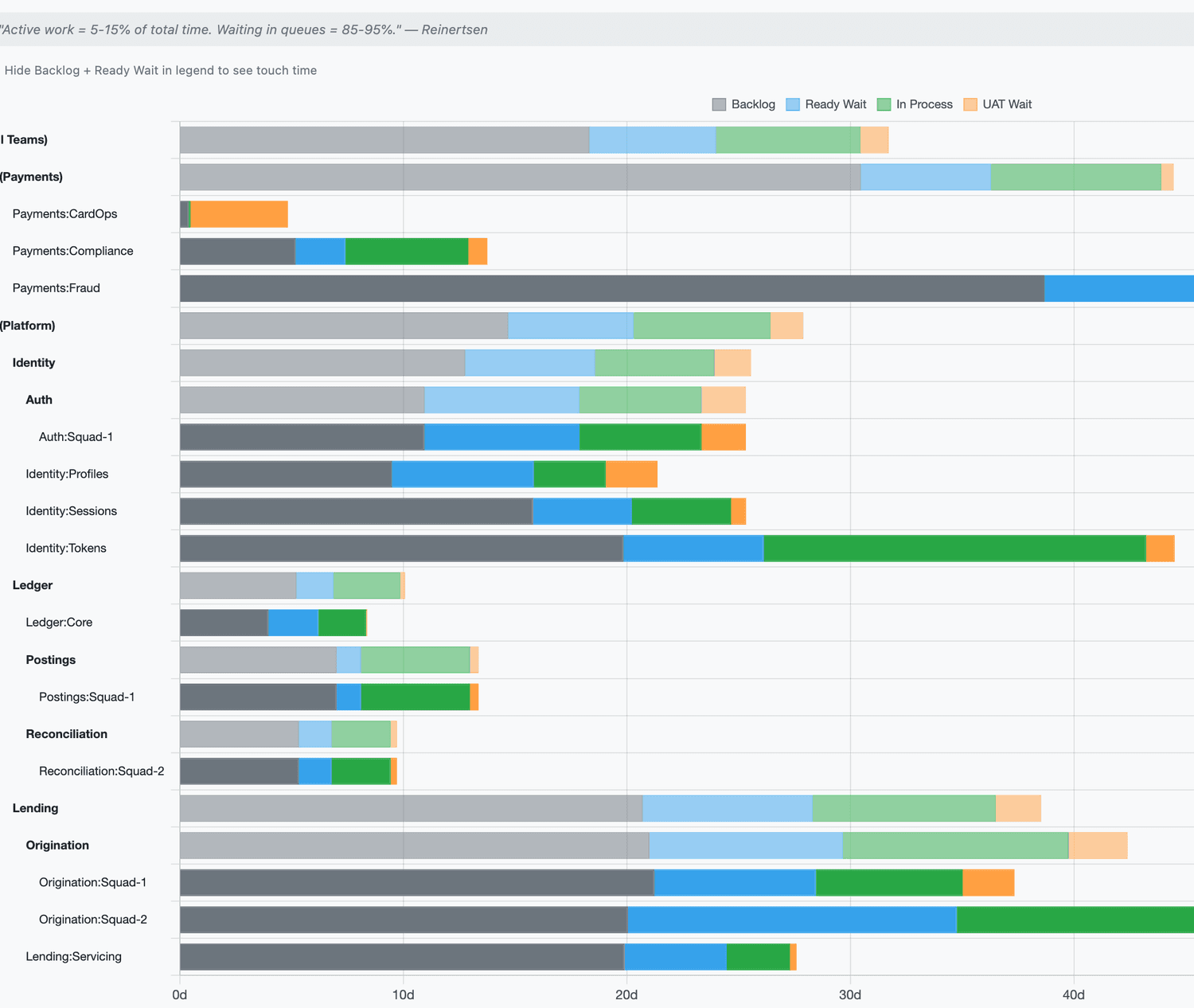Click the gray Backlog bar for Identity:Sessions
1194x1008 pixels.
pyautogui.click(x=356, y=511)
